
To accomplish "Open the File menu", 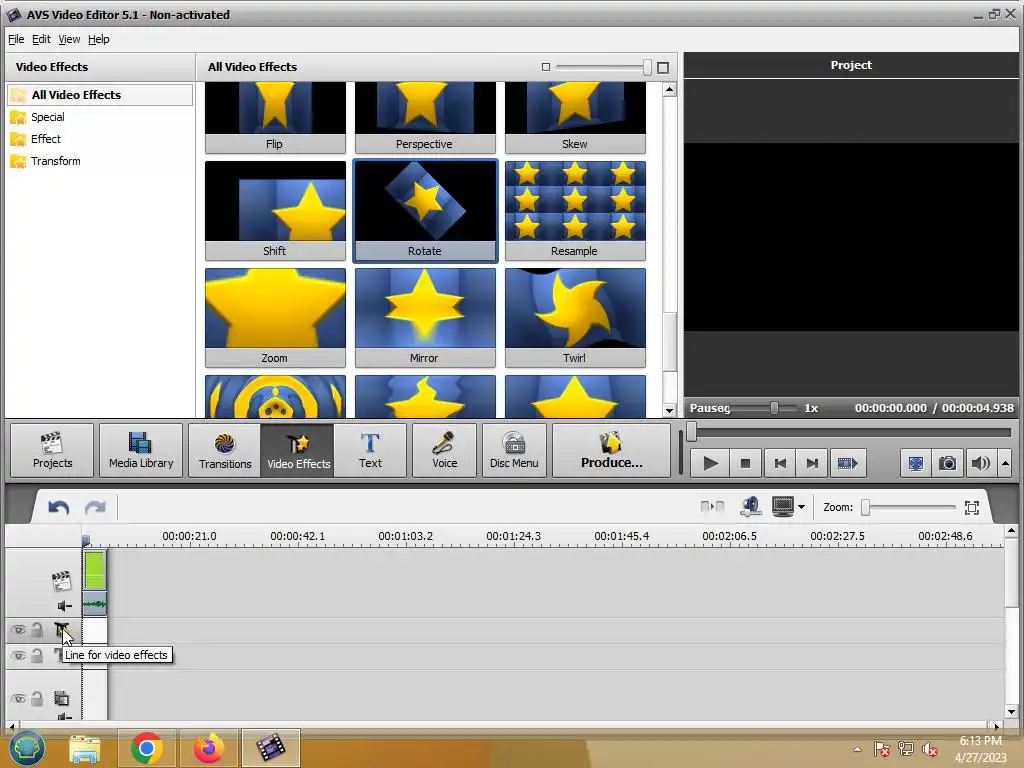I will coord(16,39).
